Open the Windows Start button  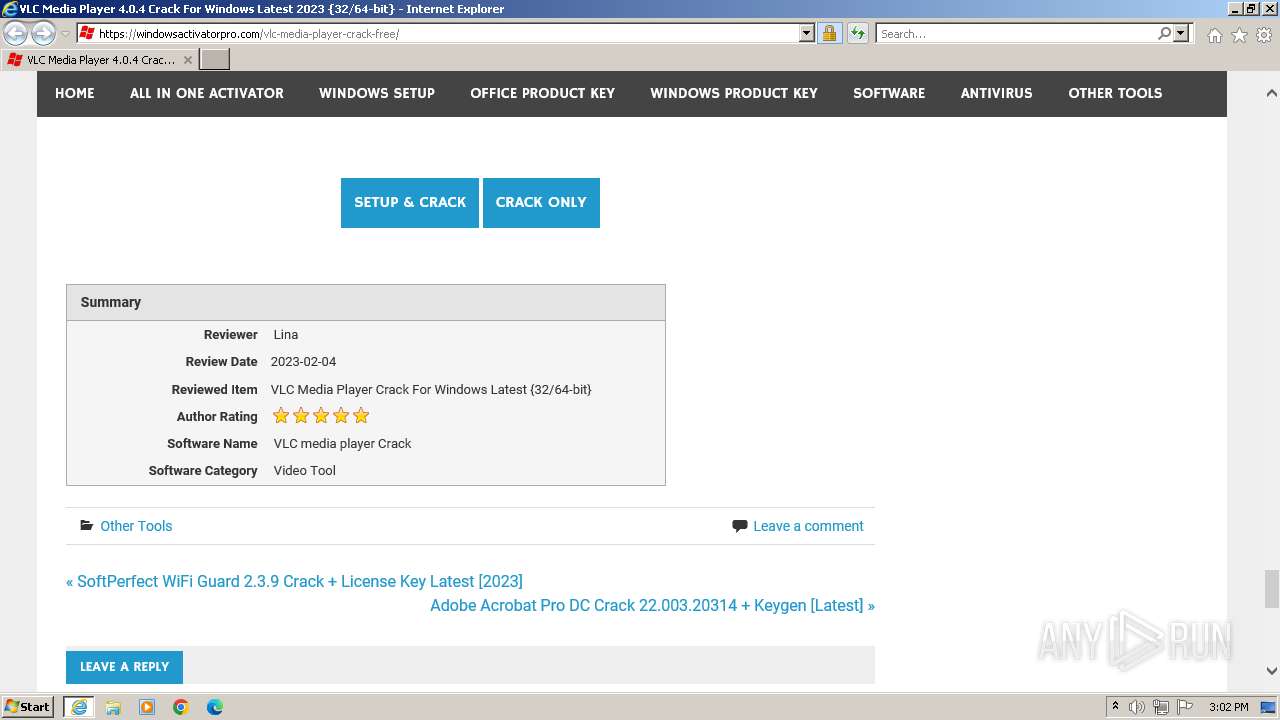(x=28, y=707)
